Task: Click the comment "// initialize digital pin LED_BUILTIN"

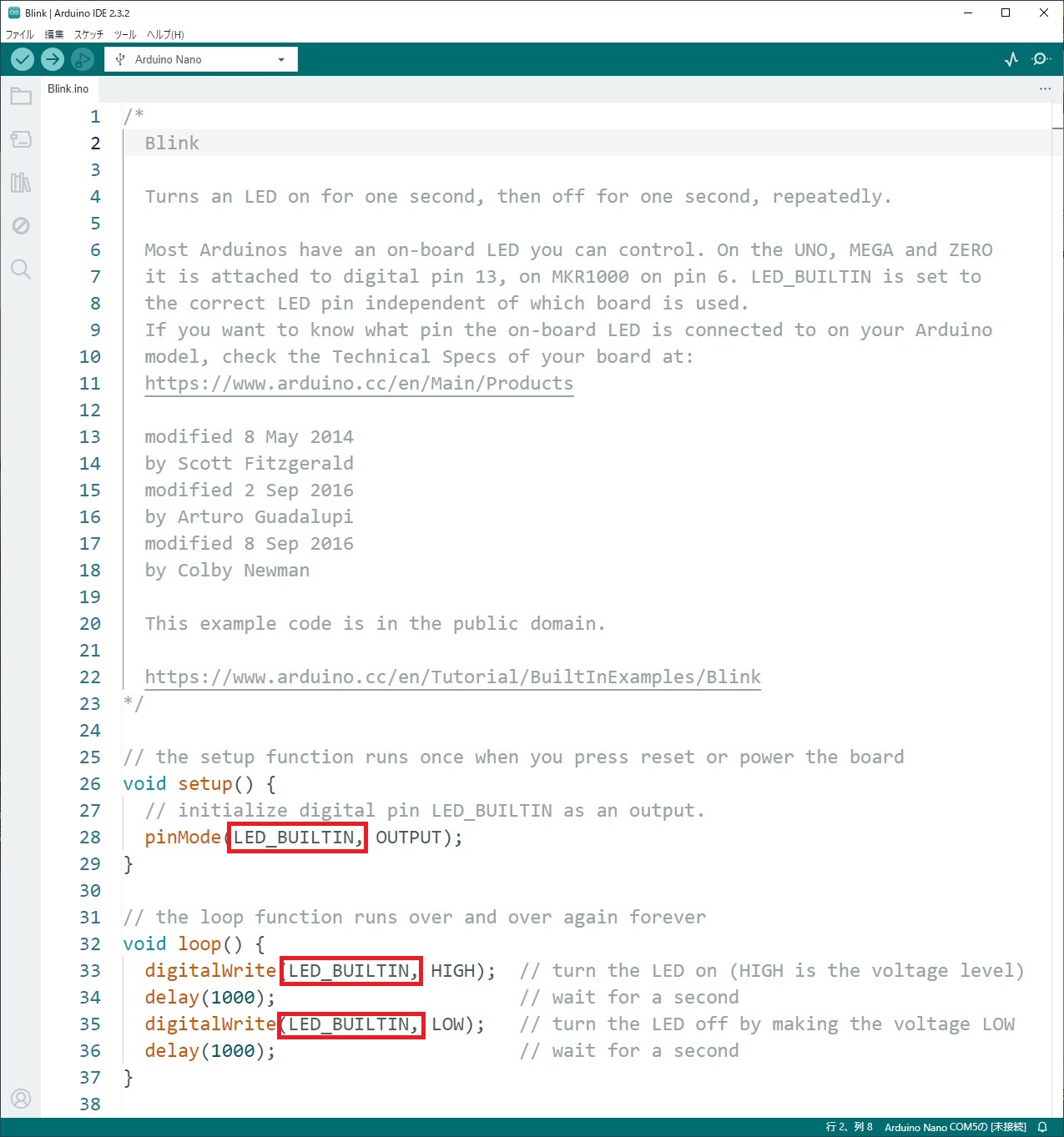Action: tap(425, 811)
